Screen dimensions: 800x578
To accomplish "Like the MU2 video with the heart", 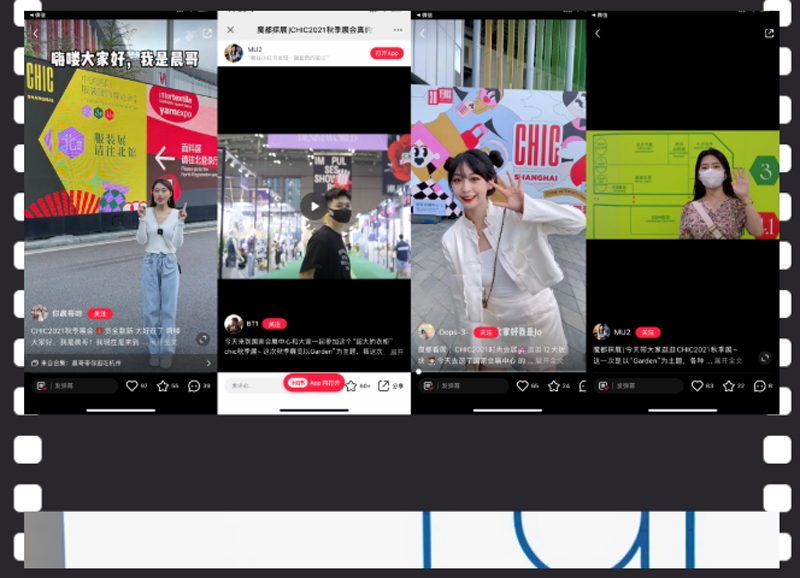I will tap(697, 386).
